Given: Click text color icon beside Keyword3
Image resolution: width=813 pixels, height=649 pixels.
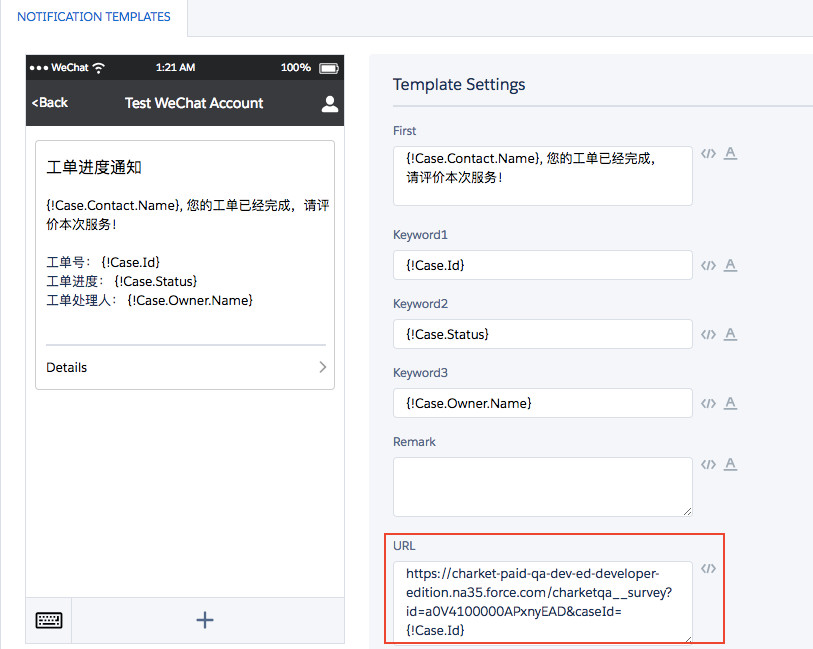Looking at the screenshot, I should tap(730, 403).
